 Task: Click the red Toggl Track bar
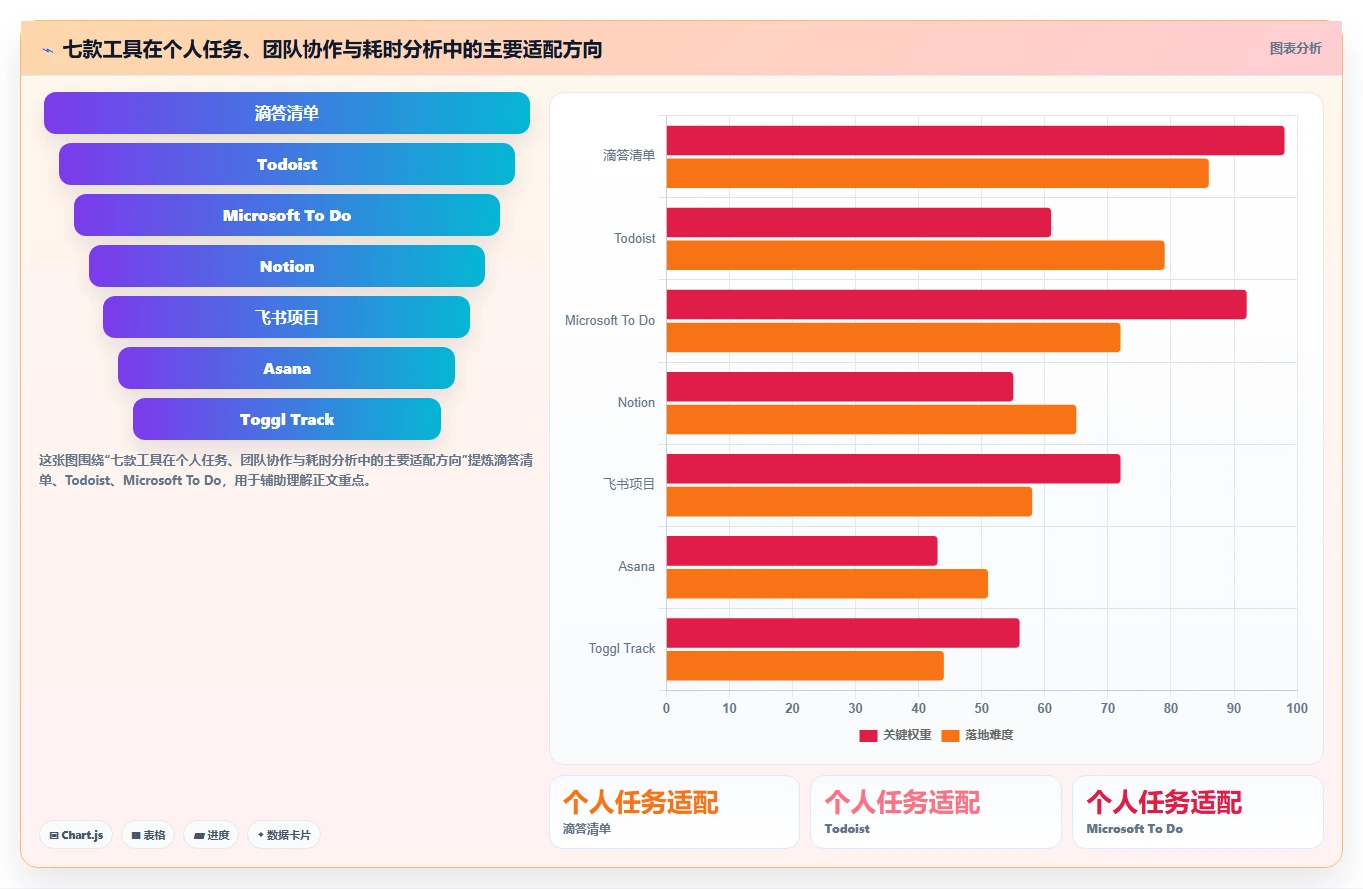[843, 633]
